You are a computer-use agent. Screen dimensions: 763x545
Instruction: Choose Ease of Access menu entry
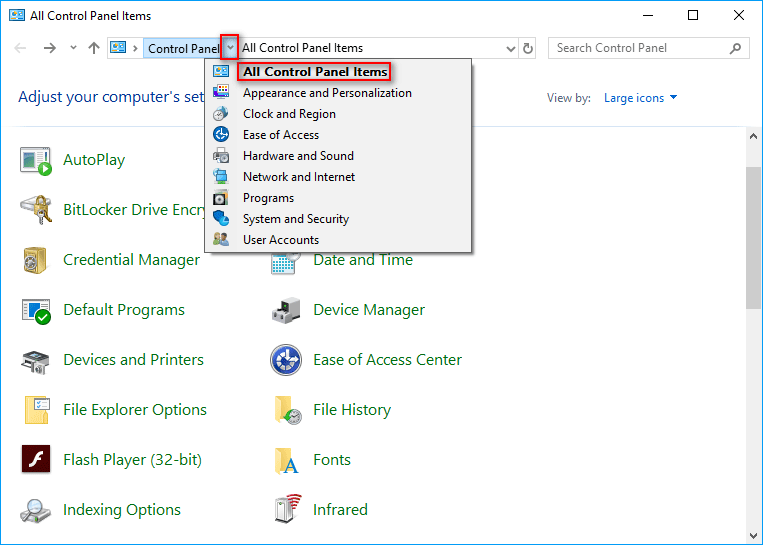point(281,135)
